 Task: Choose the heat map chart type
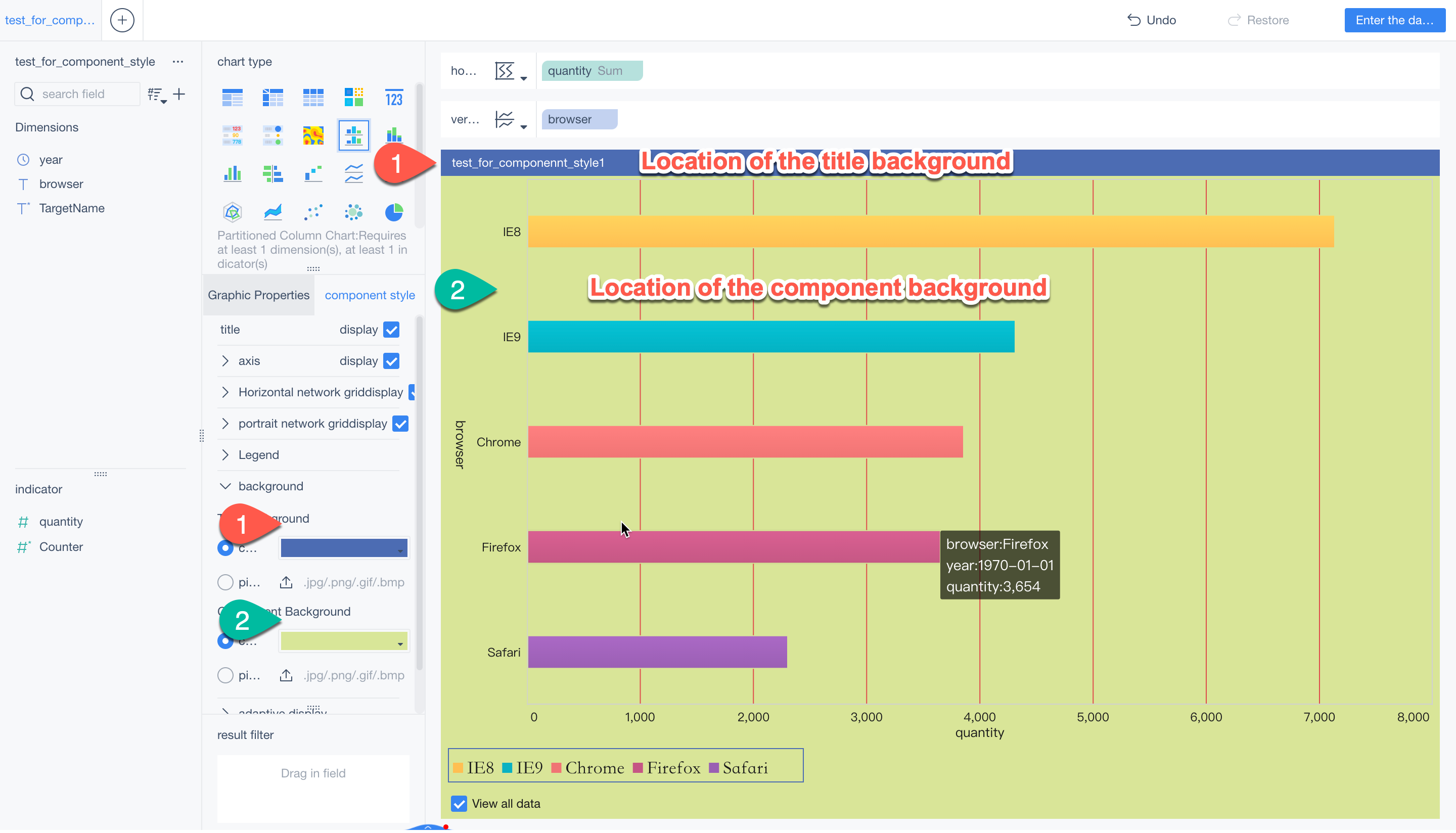(313, 135)
